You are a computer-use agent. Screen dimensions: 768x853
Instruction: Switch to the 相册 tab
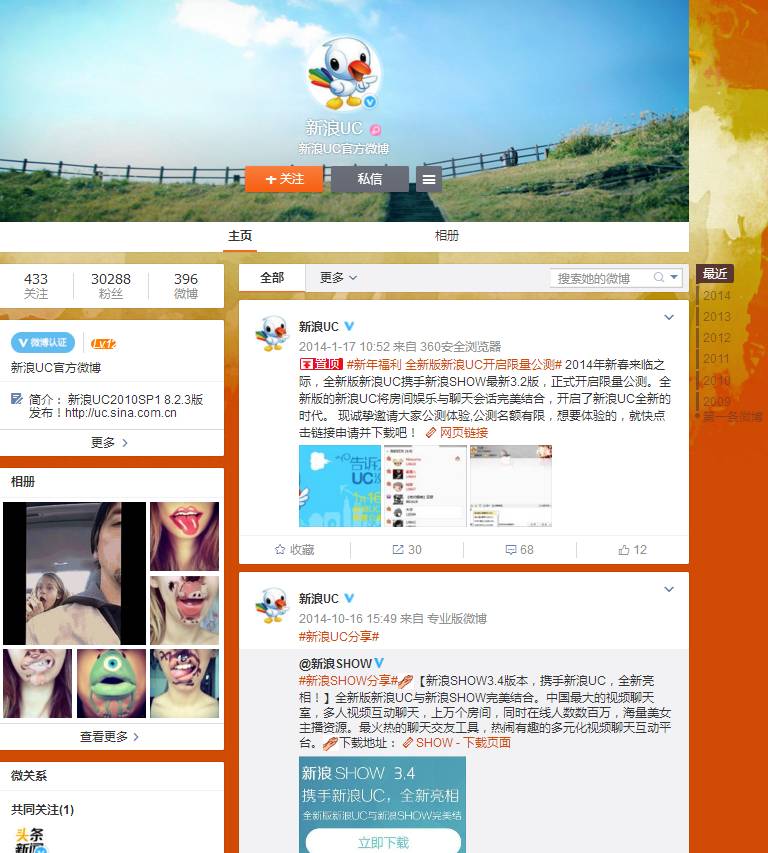point(447,236)
